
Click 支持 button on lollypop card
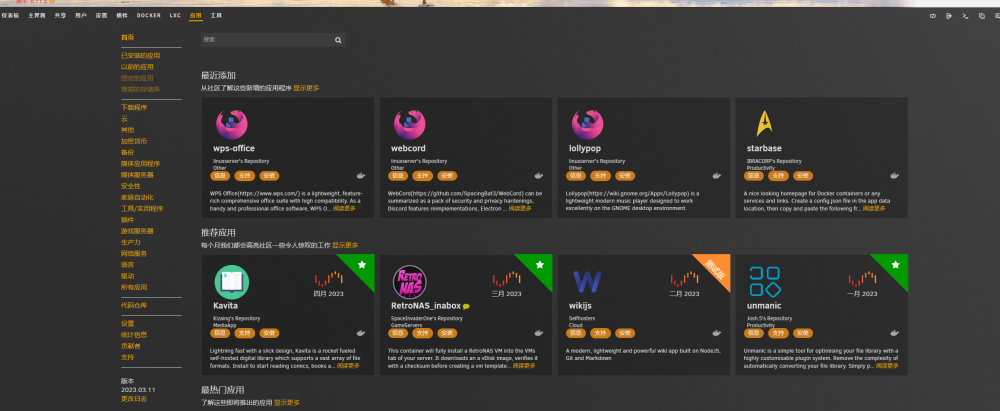coord(599,176)
